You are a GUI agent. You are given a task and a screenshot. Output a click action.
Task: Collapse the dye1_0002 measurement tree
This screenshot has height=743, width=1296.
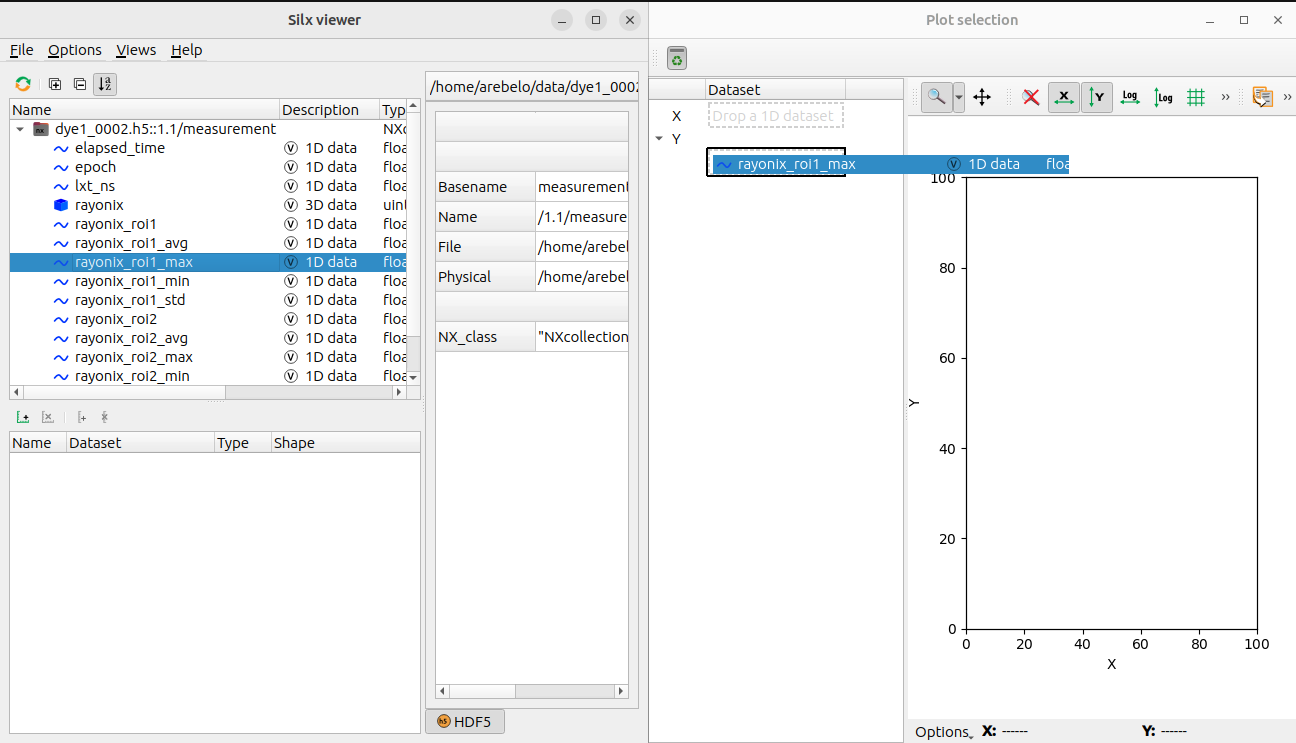pyautogui.click(x=20, y=128)
